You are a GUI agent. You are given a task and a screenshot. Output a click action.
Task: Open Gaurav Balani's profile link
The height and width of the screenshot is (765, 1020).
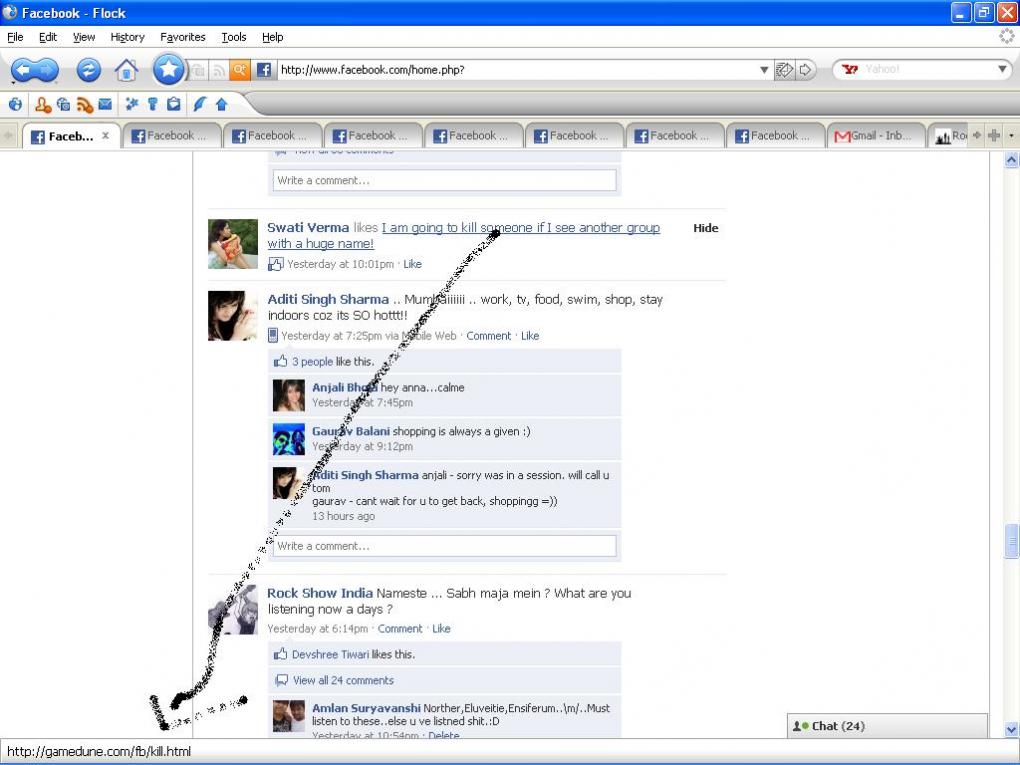[x=351, y=431]
